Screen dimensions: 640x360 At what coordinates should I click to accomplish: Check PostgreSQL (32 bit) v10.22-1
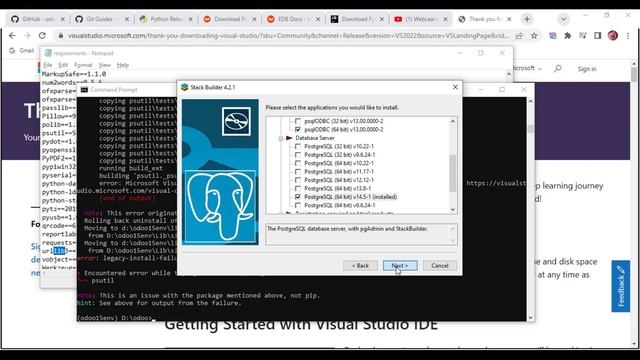coord(298,147)
